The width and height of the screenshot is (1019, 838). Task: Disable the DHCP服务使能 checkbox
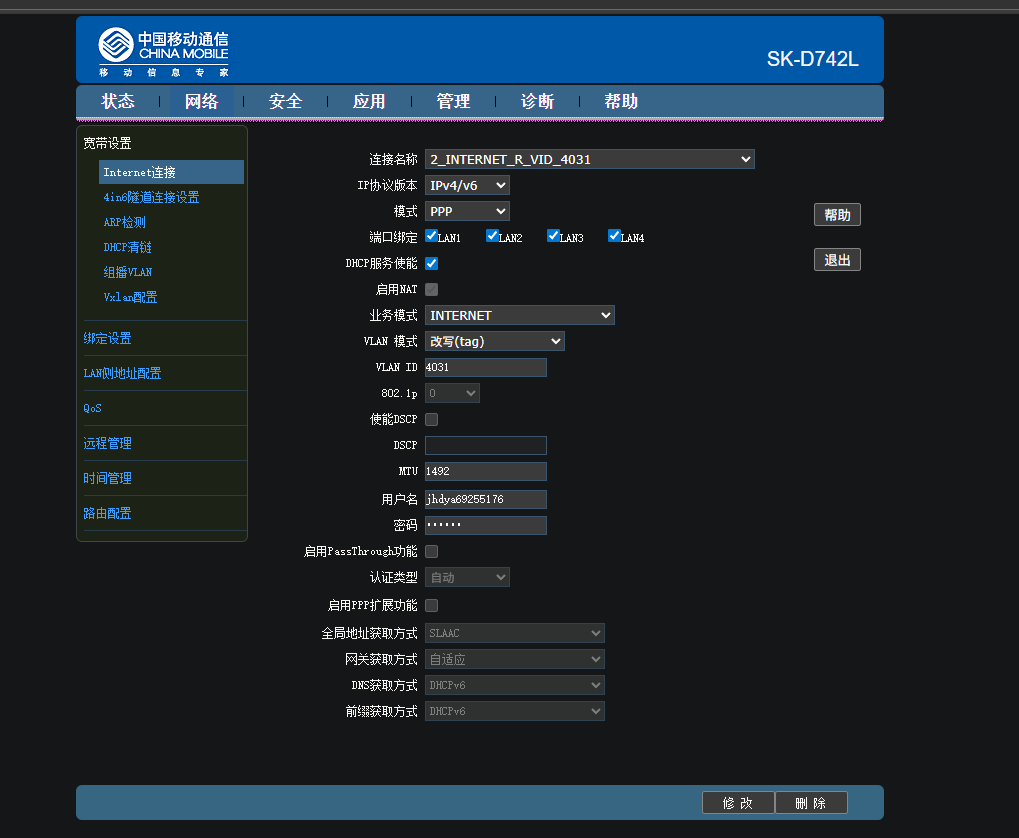432,263
